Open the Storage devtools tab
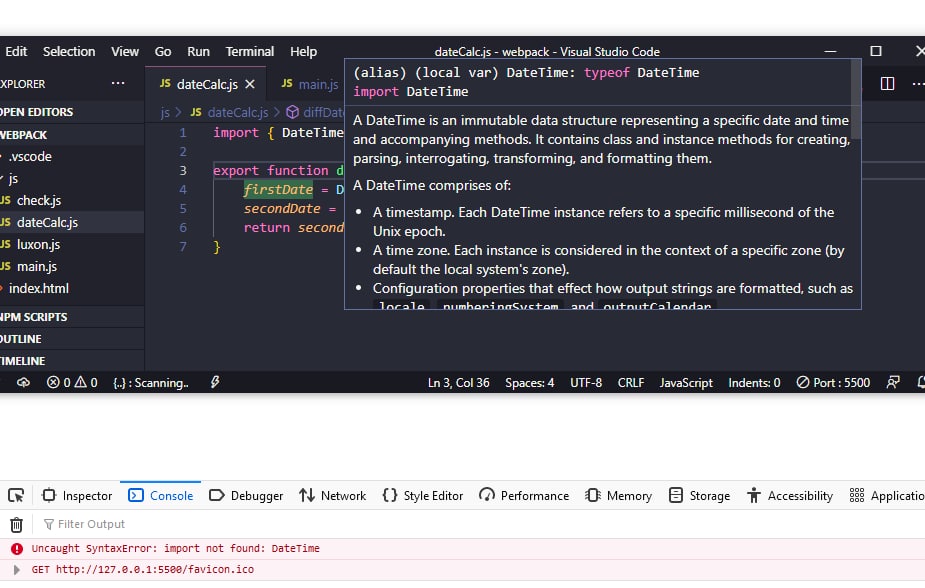This screenshot has height=588, width=925. point(699,495)
